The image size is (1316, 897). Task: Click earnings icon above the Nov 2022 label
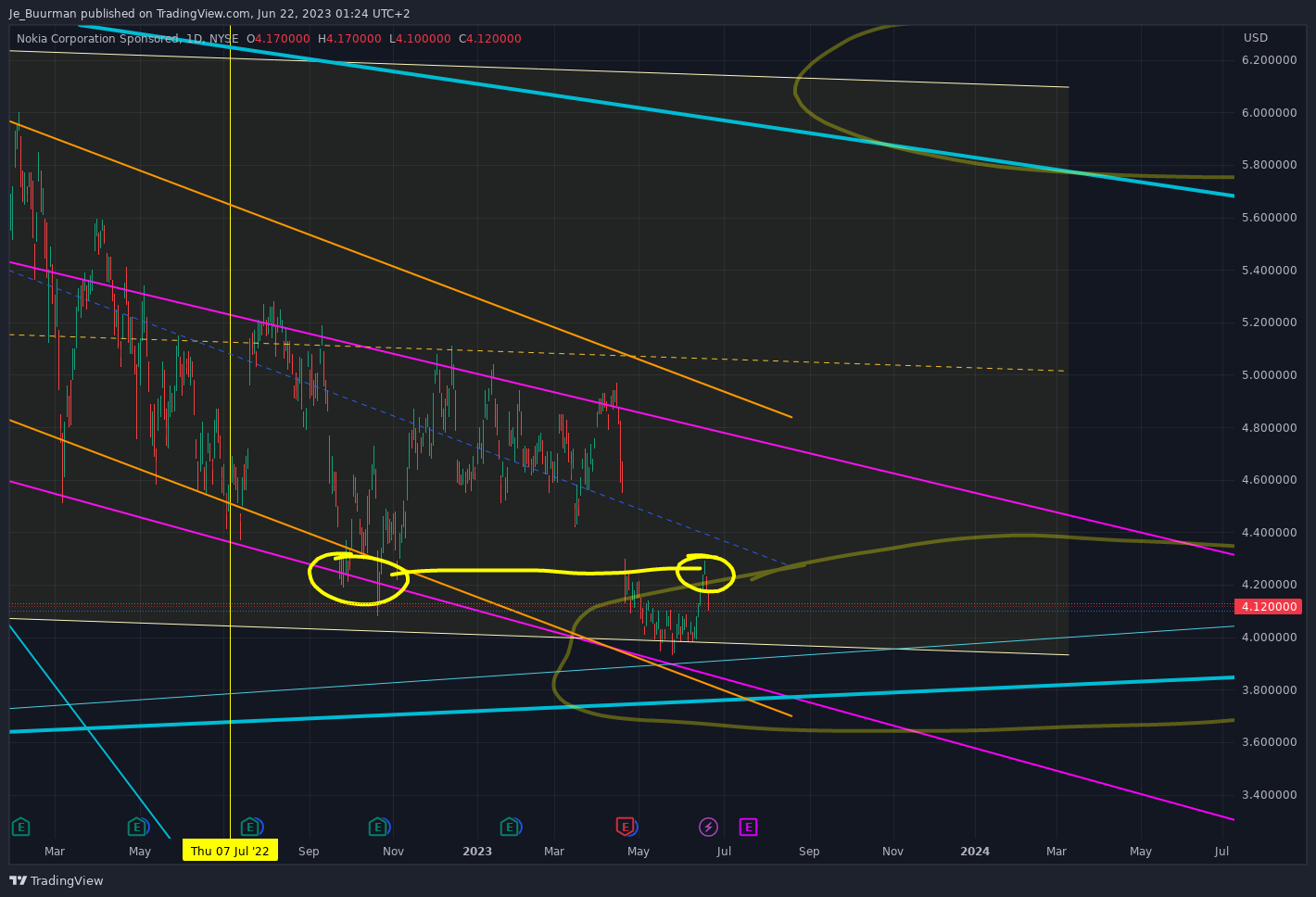tap(377, 827)
